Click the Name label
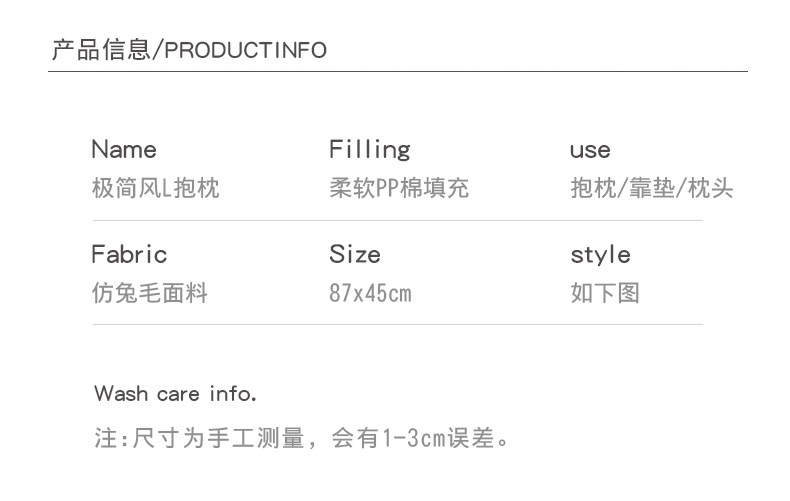Viewport: 790px width, 501px height. point(124,150)
